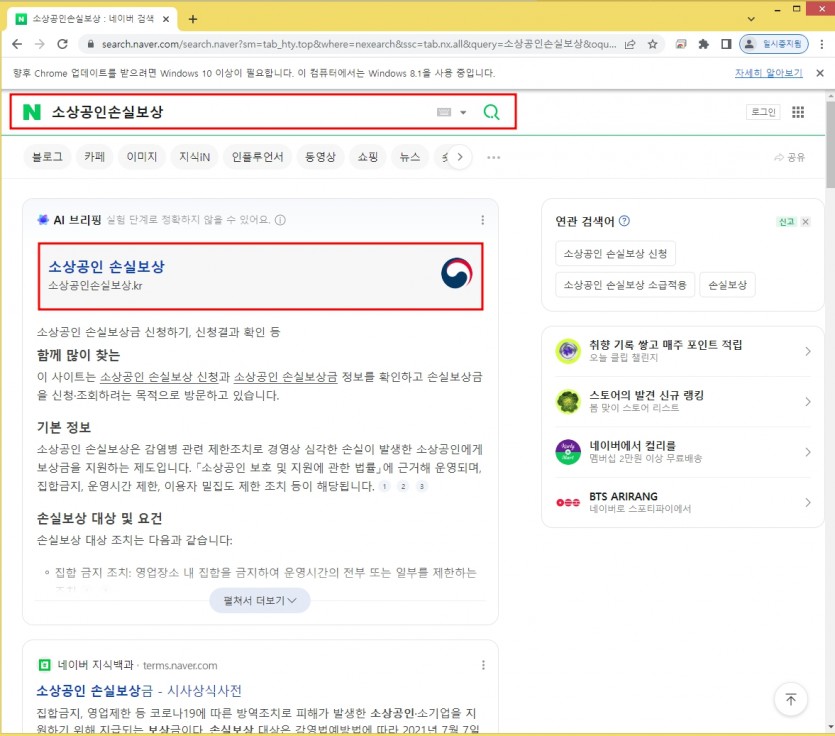Click the 로그인 button

tap(762, 112)
